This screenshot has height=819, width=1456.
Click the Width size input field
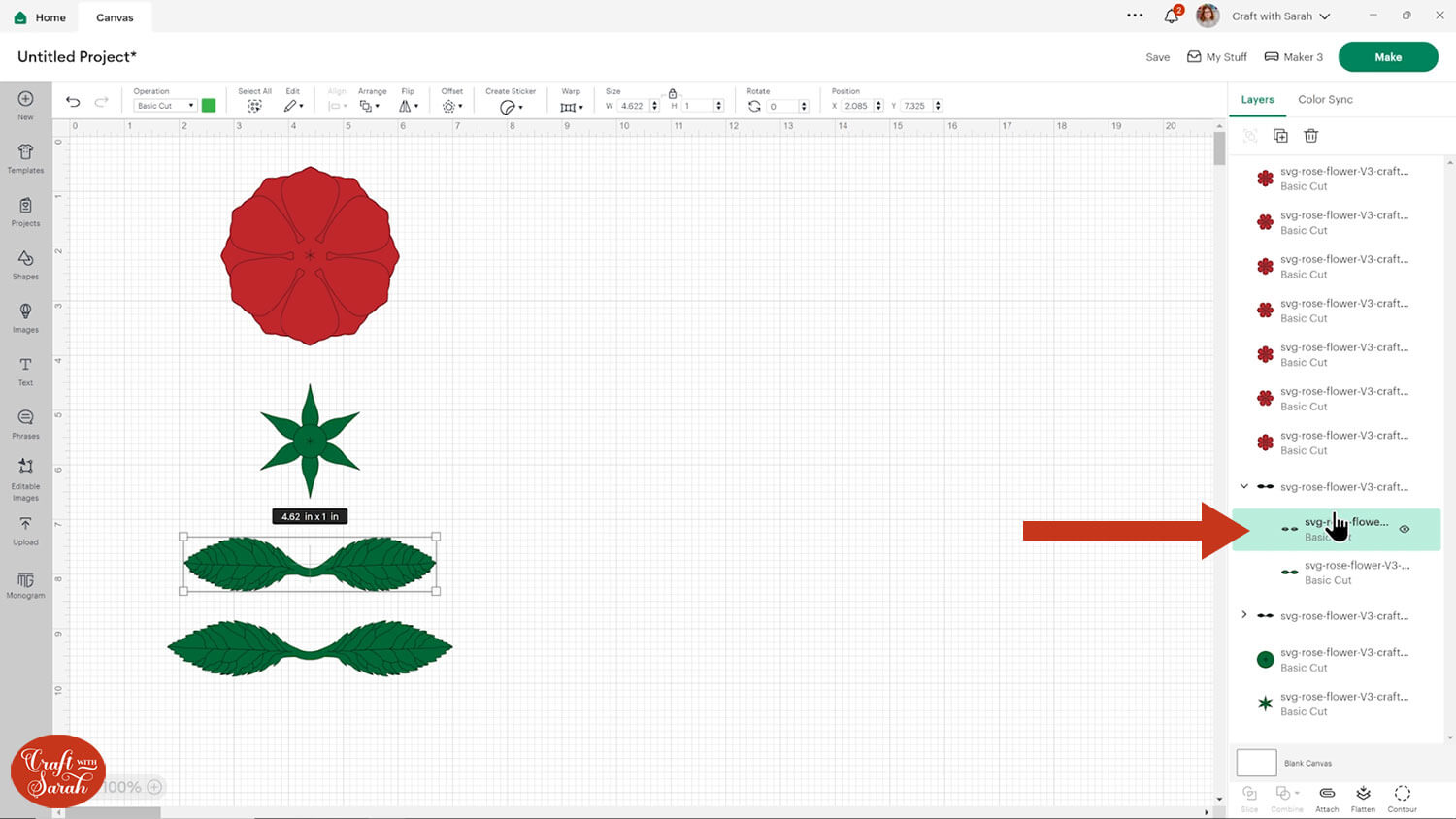(633, 106)
